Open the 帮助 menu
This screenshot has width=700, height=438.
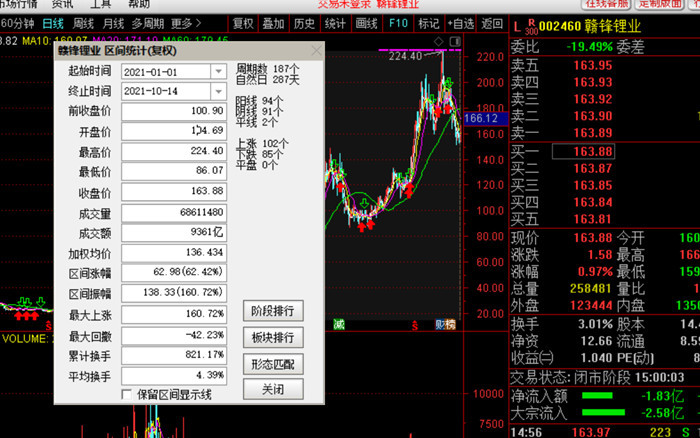139,4
